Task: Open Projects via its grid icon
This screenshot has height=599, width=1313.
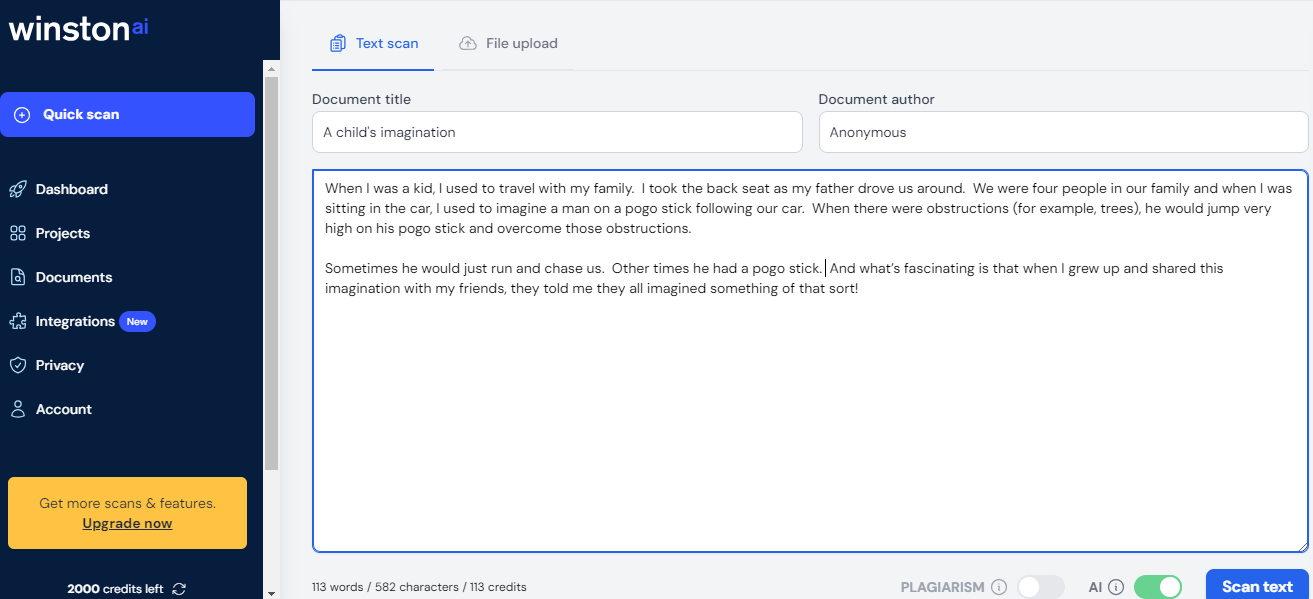Action: [17, 233]
